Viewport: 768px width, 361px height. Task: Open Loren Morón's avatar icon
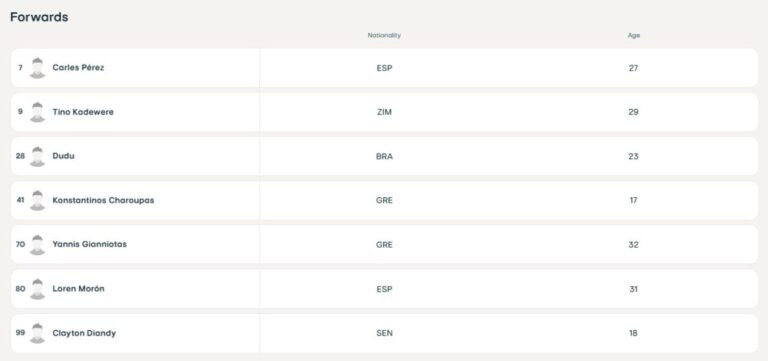37,289
